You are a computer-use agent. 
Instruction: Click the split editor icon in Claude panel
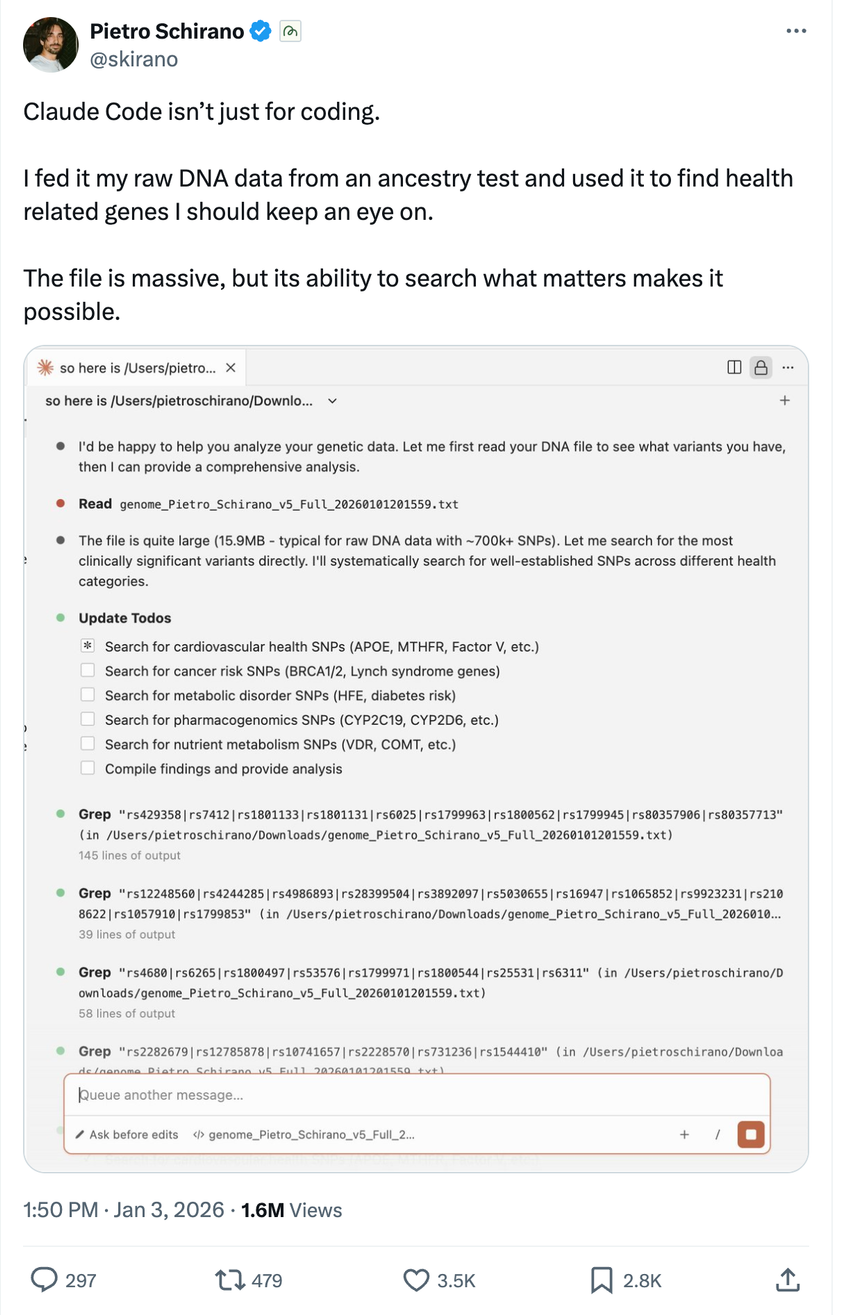735,368
